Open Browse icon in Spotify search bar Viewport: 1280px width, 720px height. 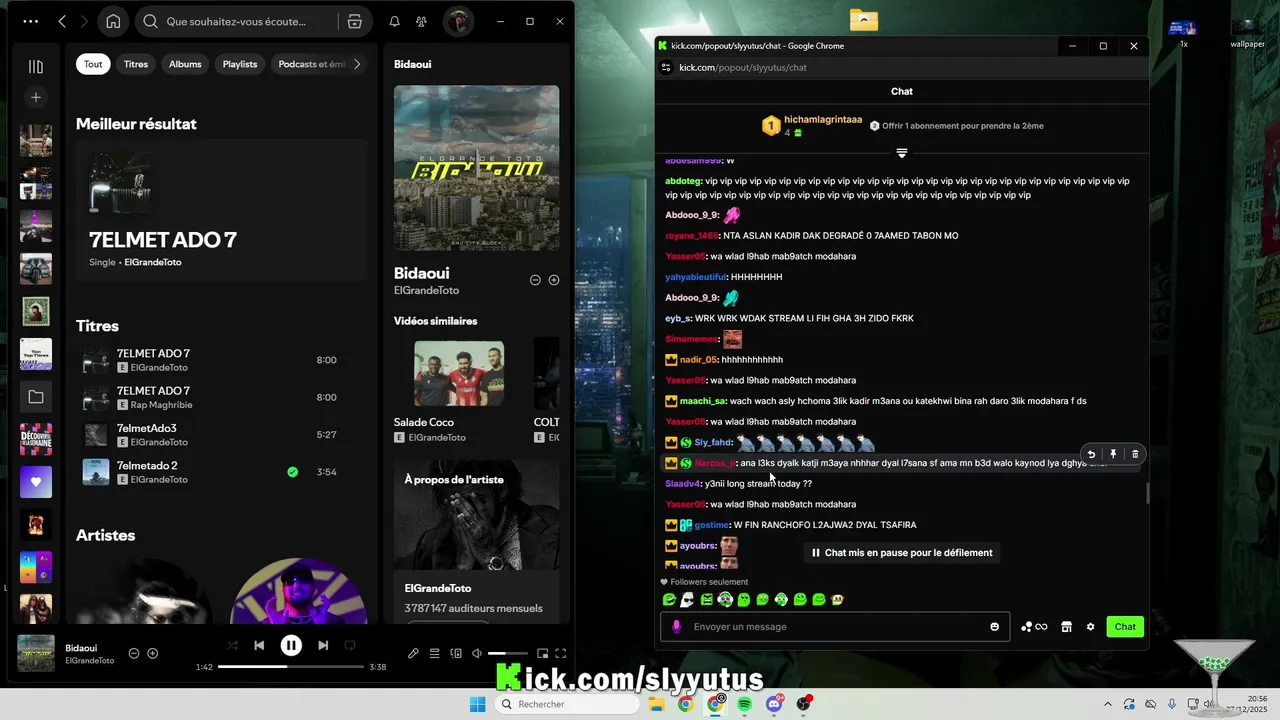354,21
